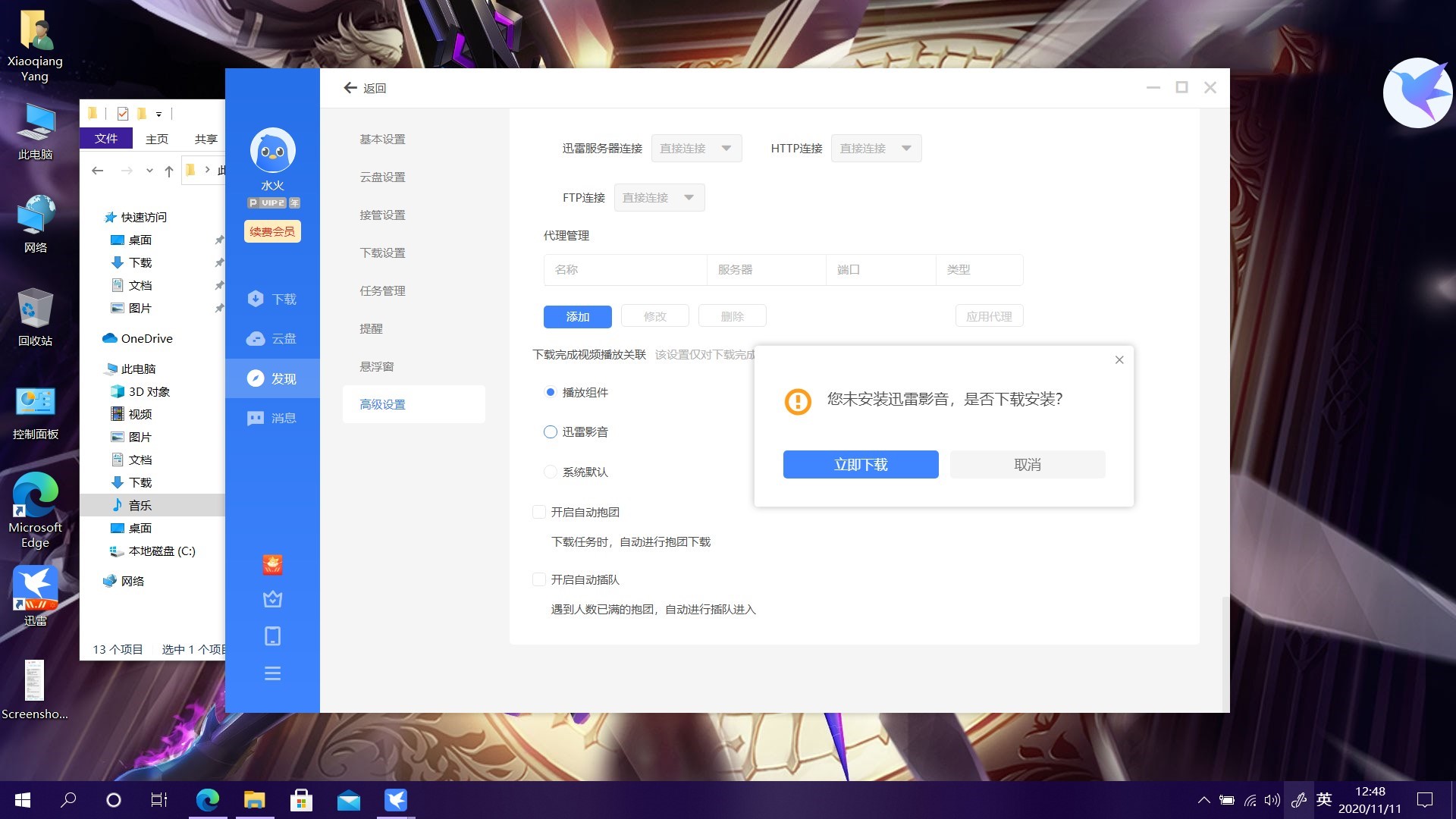This screenshot has height=819, width=1456.
Task: Click the 立即下载 button
Action: click(861, 465)
